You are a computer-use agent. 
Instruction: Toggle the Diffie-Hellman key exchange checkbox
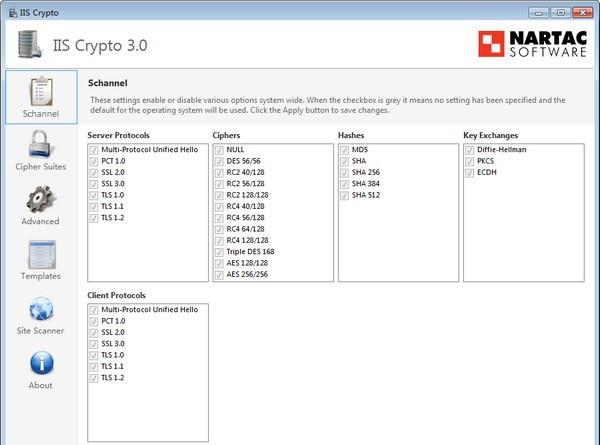[470, 150]
